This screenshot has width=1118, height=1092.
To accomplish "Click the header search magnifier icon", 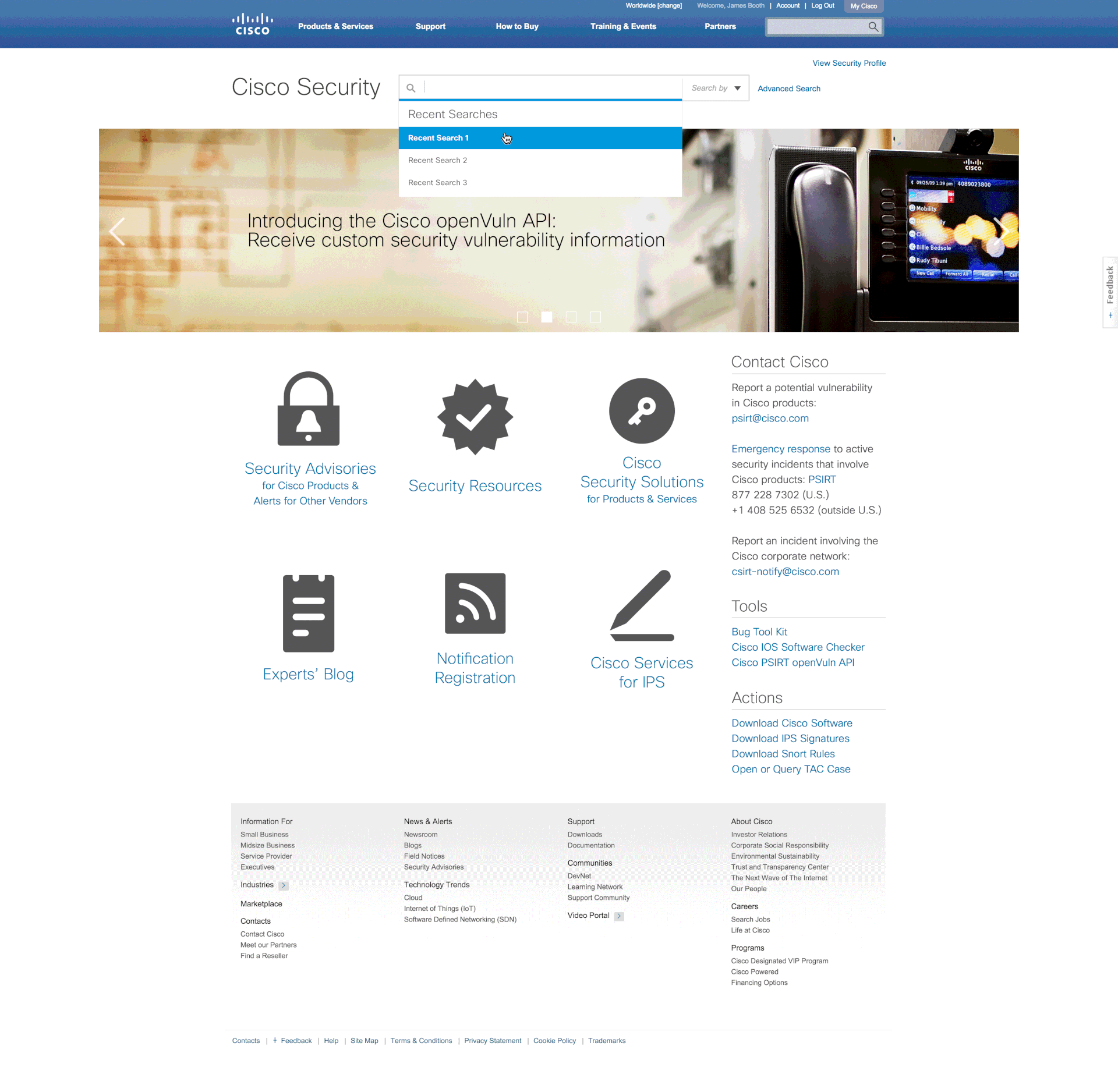I will coord(873,27).
